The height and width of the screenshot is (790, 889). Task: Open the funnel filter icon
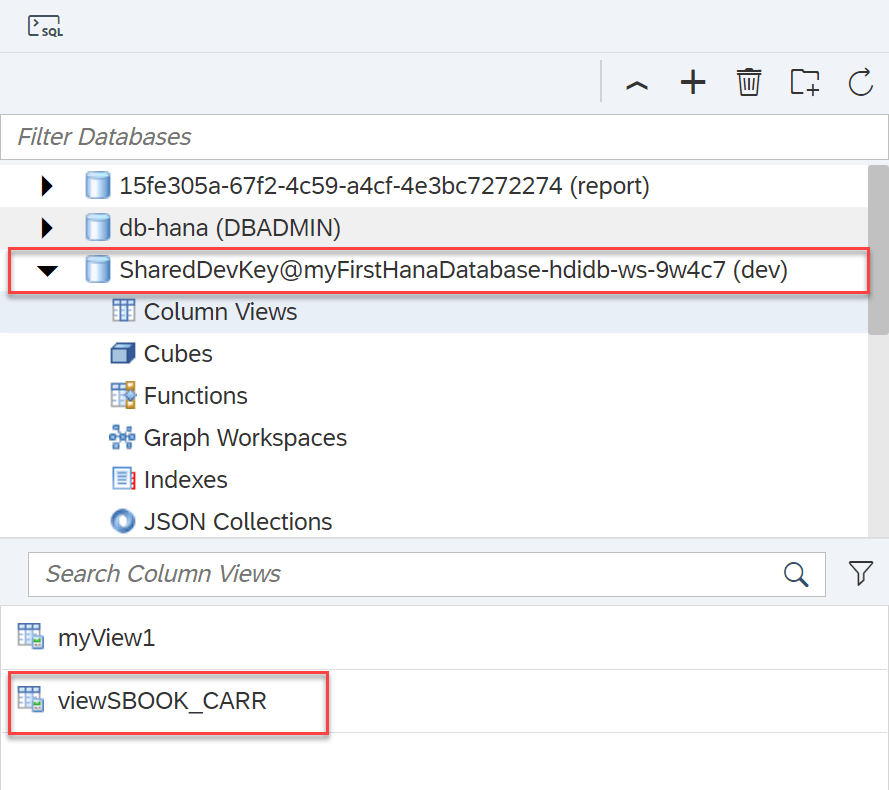860,573
